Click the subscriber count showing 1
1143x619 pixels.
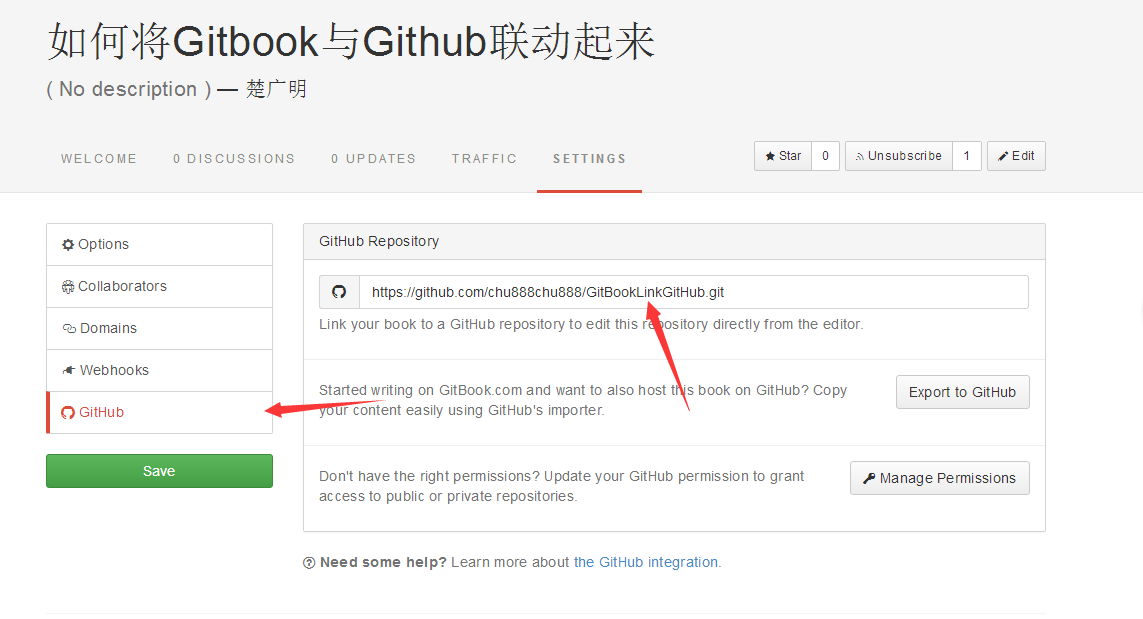click(967, 156)
